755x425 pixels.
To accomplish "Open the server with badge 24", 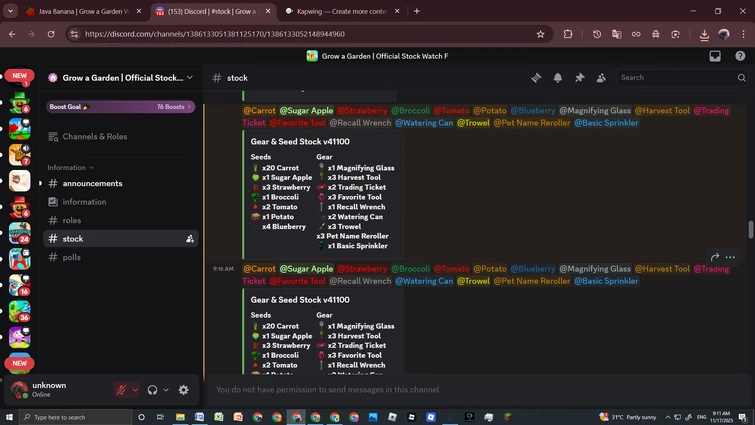I will pos(20,233).
